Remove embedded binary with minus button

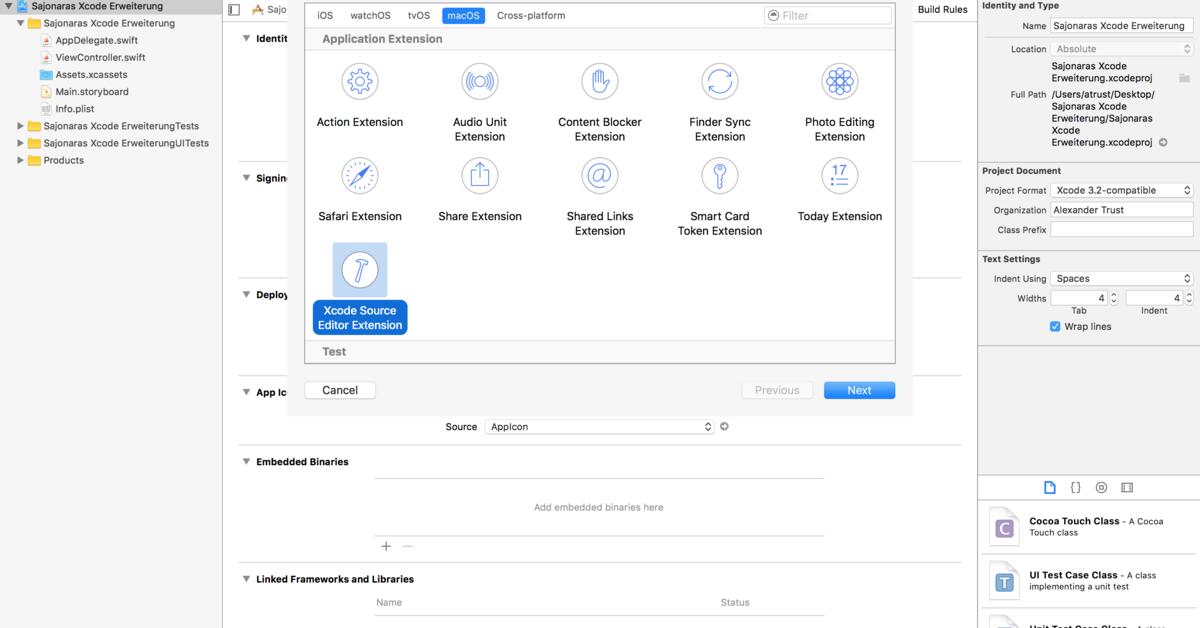[407, 546]
